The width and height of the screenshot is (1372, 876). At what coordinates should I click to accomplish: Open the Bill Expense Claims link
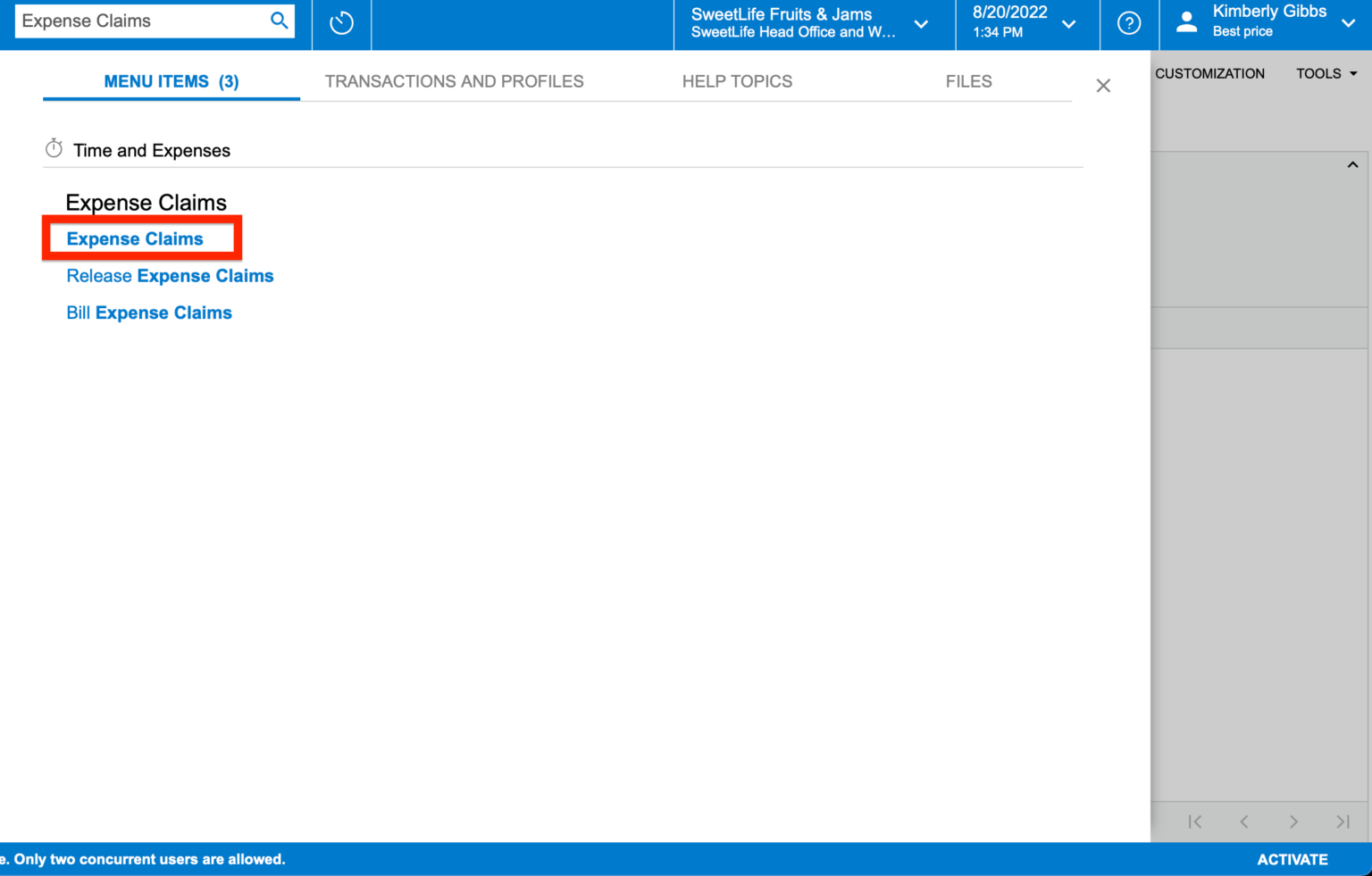148,313
